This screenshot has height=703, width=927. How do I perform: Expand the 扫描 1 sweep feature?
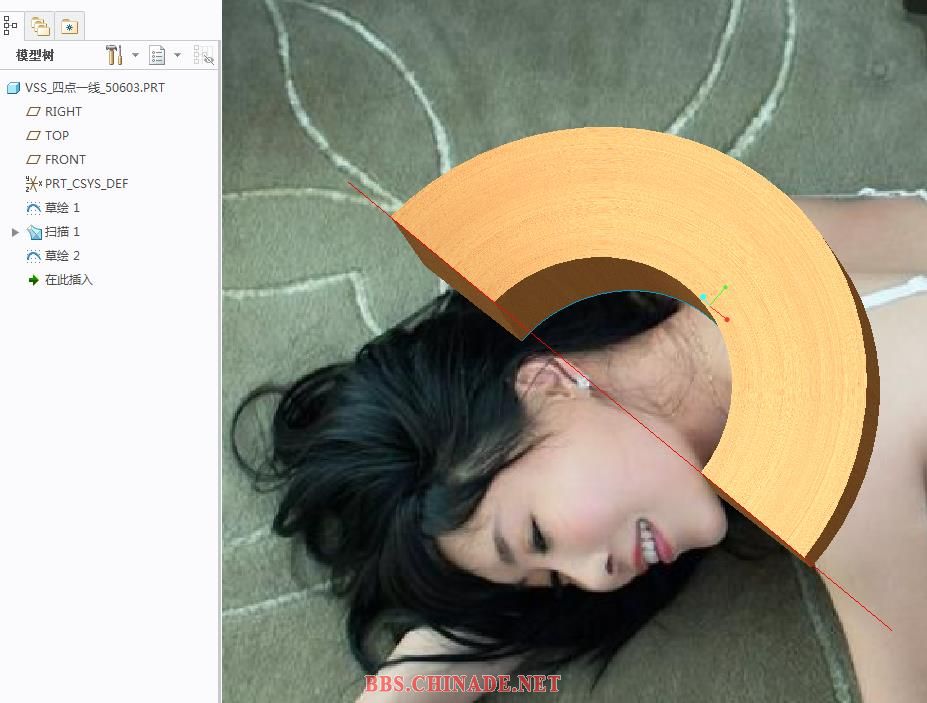click(x=15, y=232)
